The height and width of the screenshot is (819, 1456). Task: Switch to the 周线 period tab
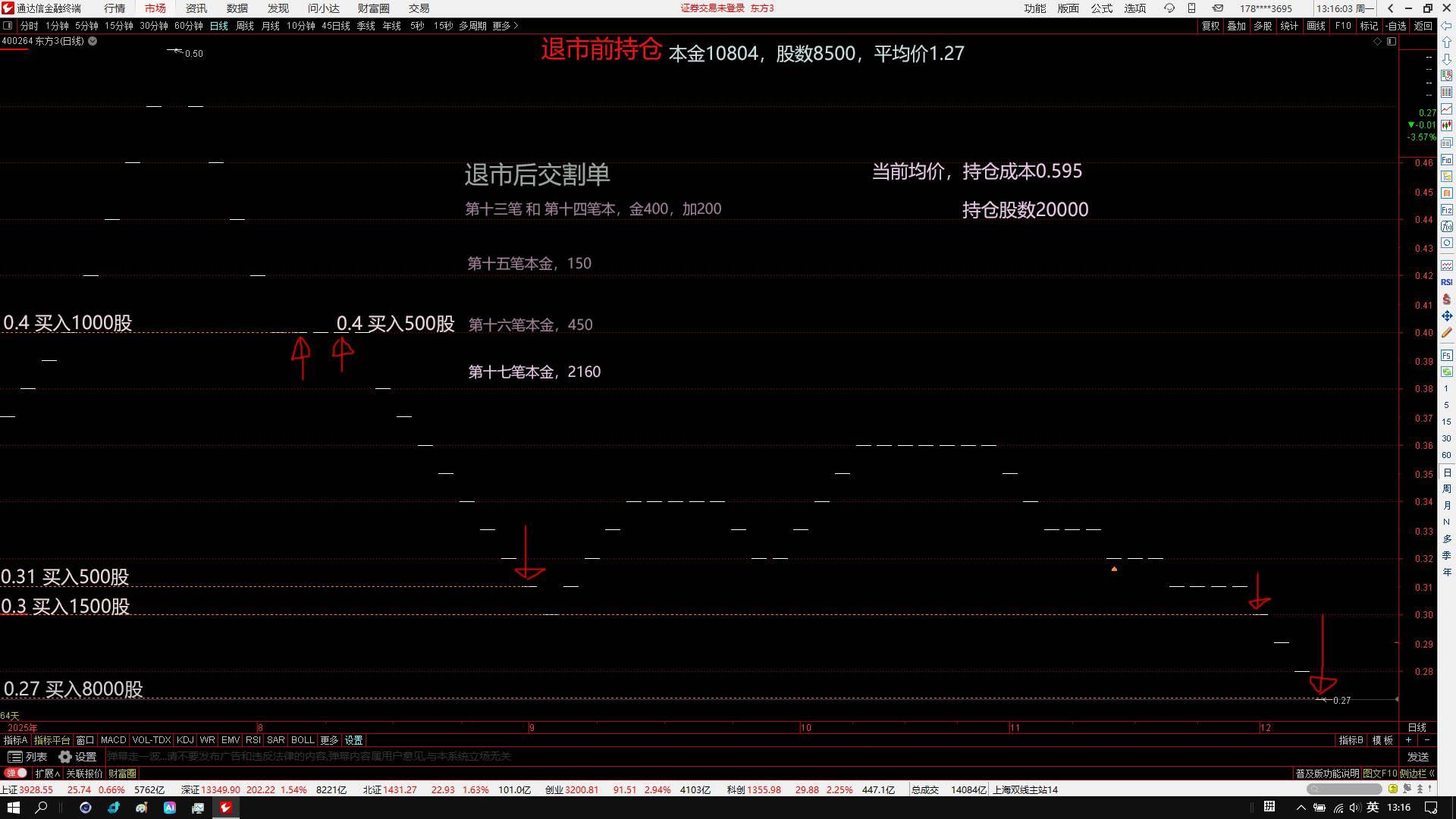(x=244, y=26)
